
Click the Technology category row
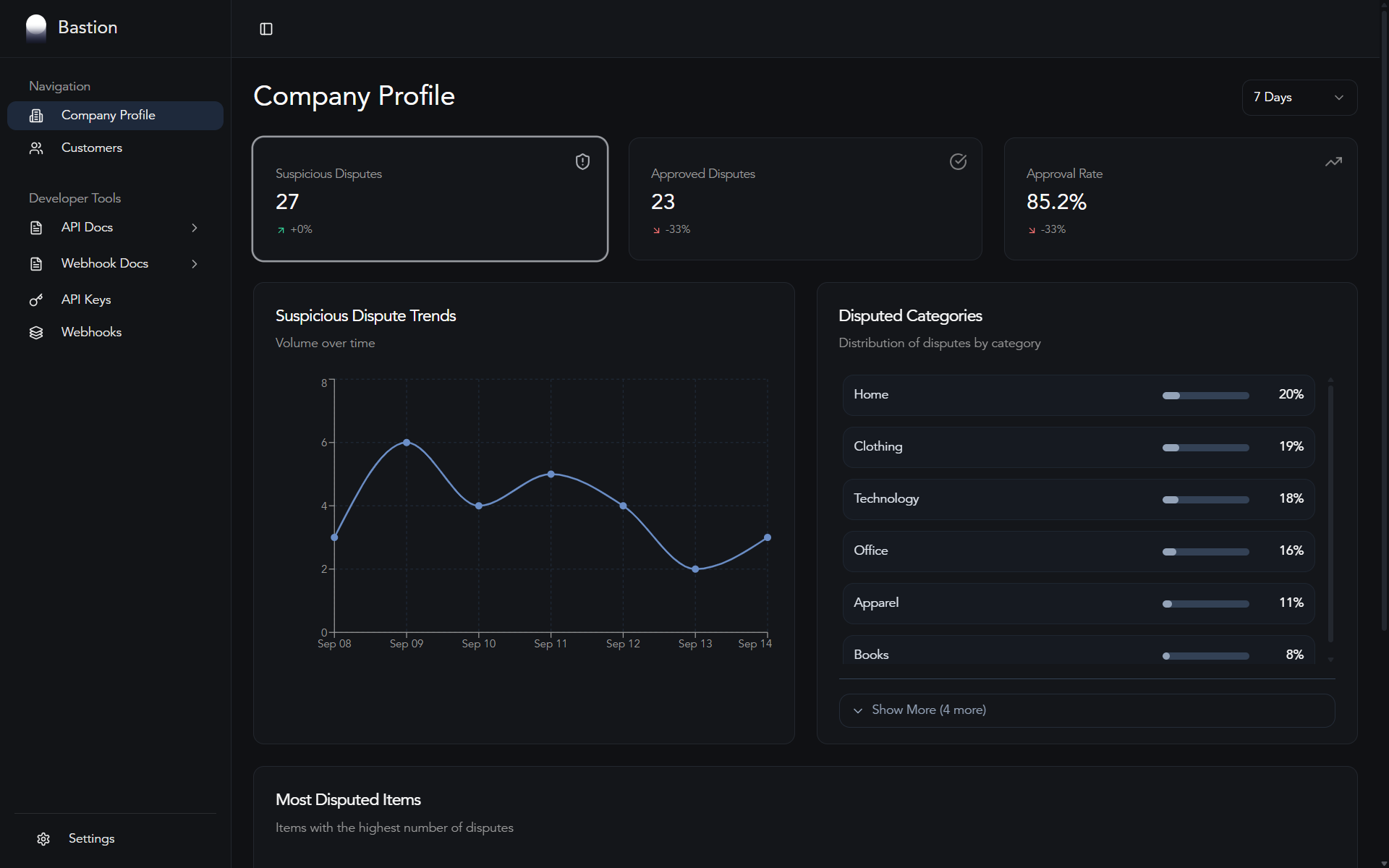(x=1078, y=499)
